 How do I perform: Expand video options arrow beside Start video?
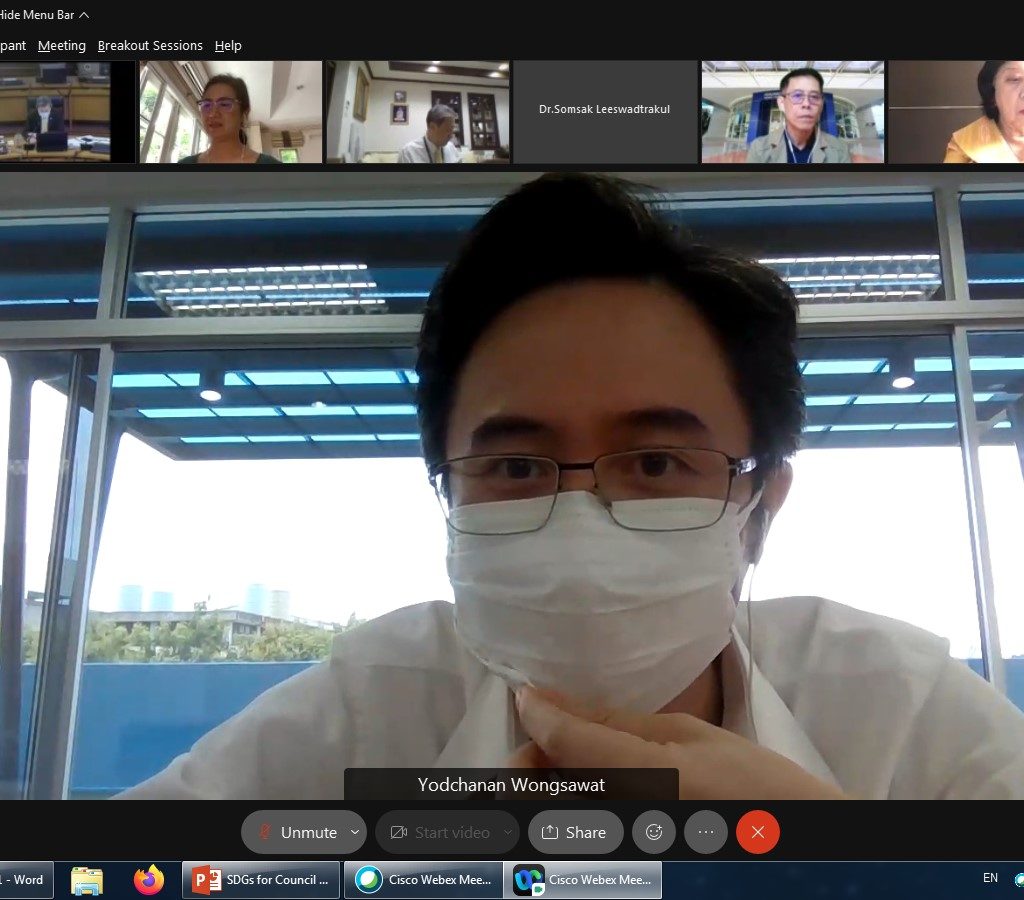coord(508,832)
